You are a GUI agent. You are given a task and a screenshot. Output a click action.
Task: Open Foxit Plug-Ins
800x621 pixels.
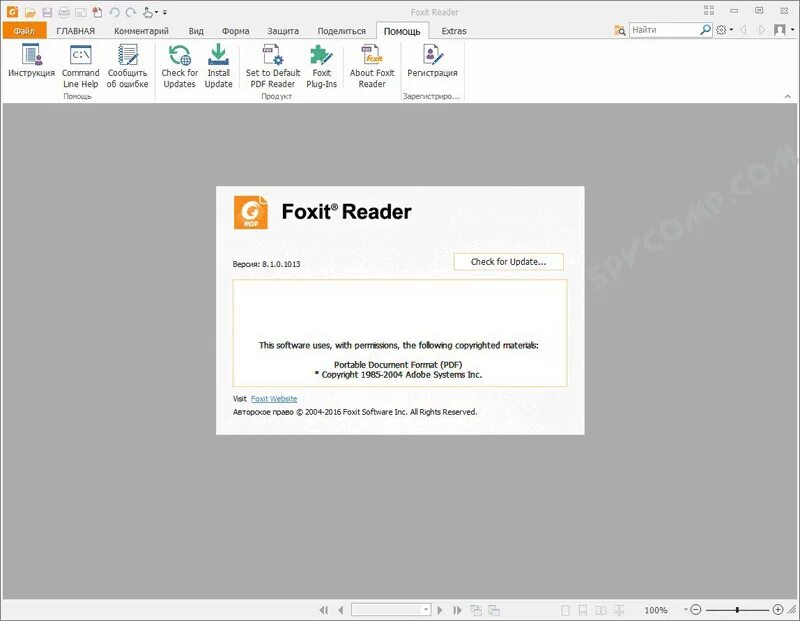click(x=321, y=68)
